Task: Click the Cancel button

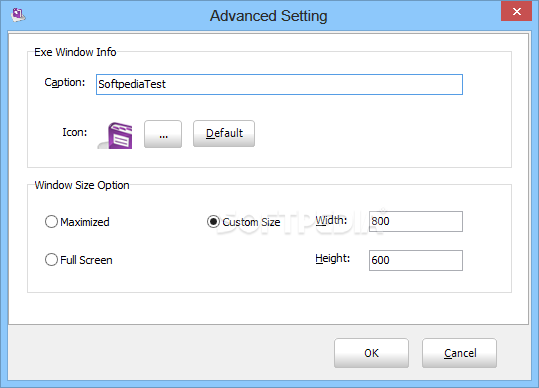Action: (x=459, y=353)
